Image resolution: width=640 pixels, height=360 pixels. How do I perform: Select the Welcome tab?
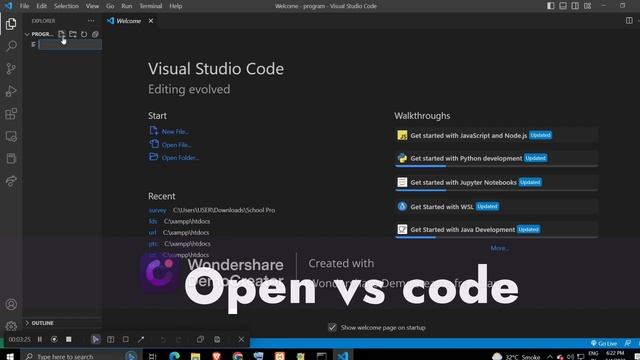click(x=129, y=21)
